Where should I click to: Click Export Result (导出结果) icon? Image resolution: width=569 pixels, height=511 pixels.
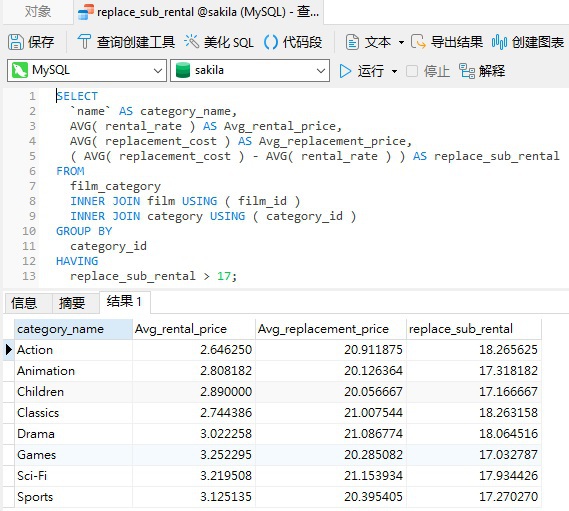[418, 42]
